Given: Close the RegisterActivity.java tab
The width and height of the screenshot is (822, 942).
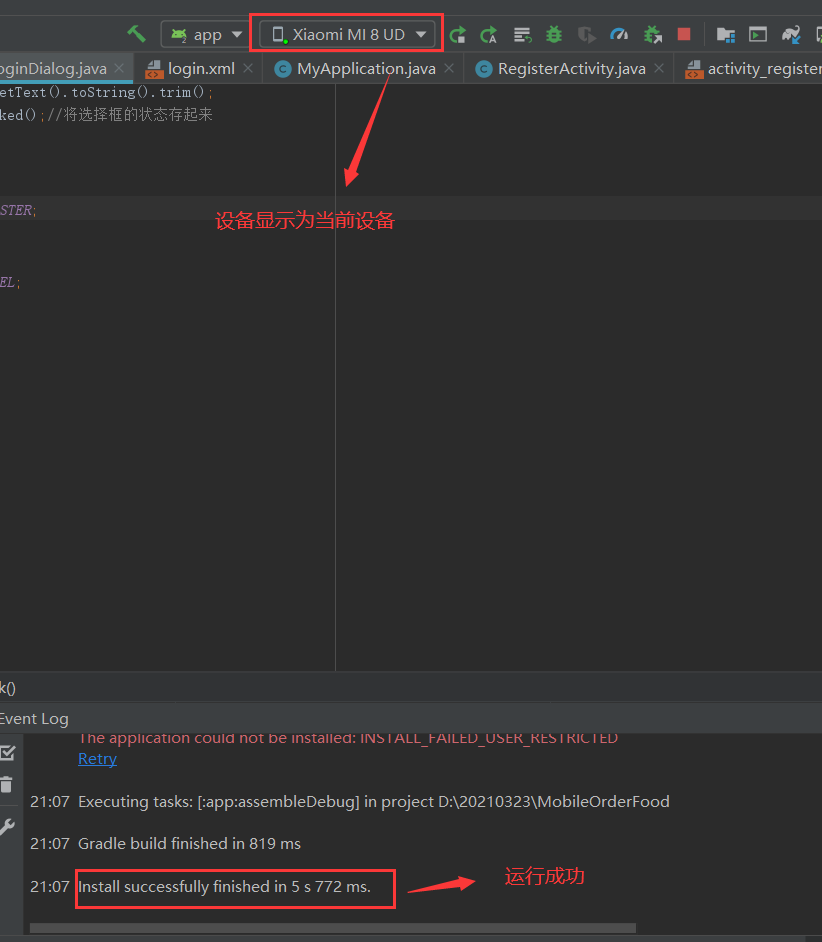Looking at the screenshot, I should coord(657,69).
